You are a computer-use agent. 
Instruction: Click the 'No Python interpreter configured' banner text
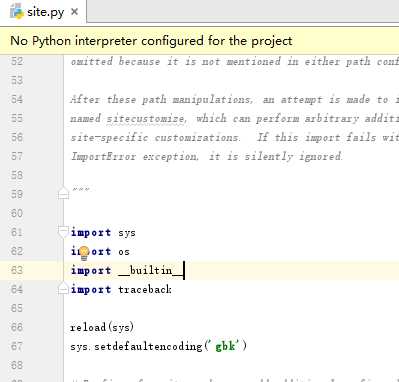click(x=151, y=41)
